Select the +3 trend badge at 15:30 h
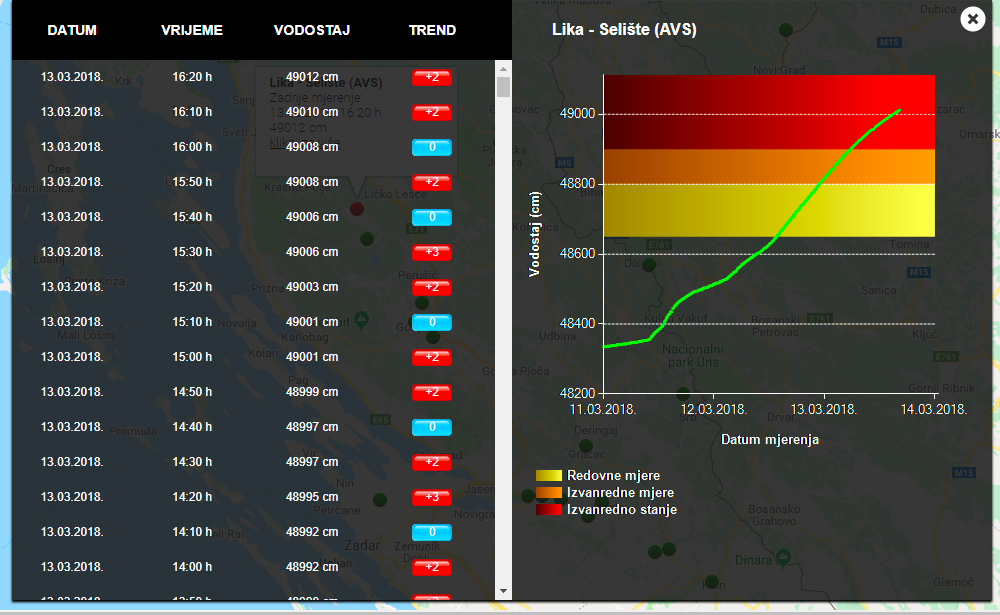This screenshot has width=1000, height=615. (x=432, y=252)
